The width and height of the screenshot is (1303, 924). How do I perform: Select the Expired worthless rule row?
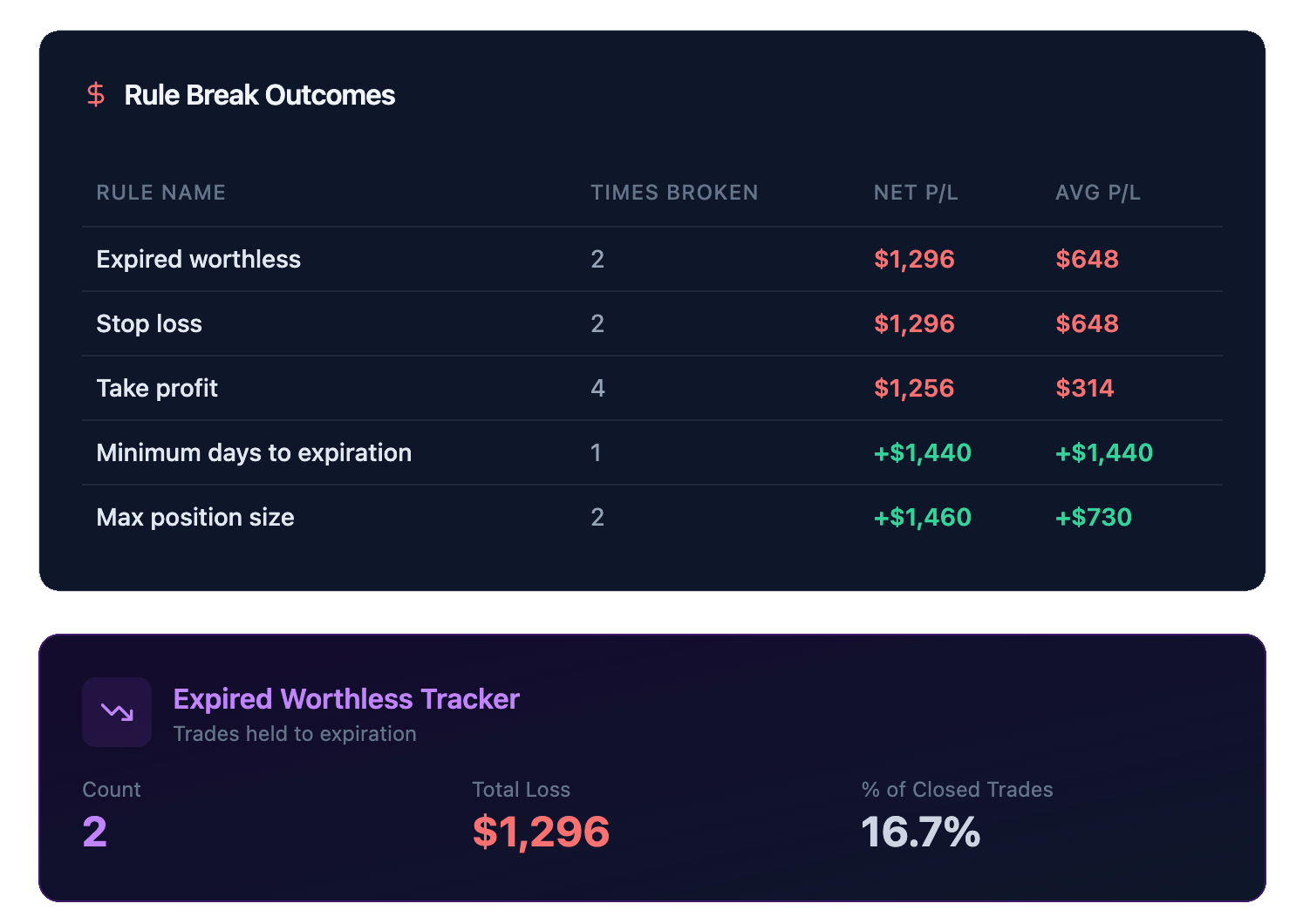(198, 259)
